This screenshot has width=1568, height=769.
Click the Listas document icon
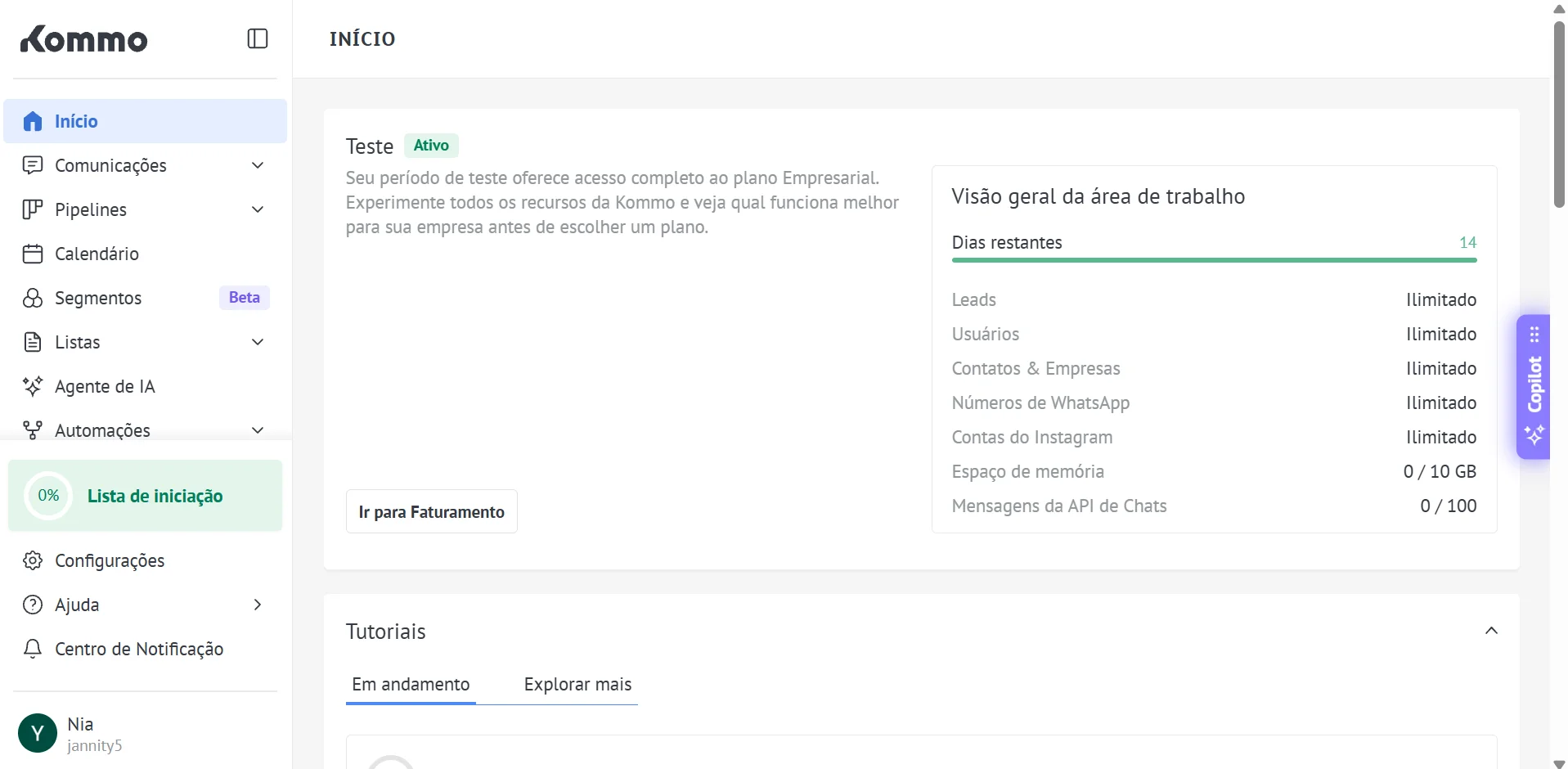tap(33, 342)
